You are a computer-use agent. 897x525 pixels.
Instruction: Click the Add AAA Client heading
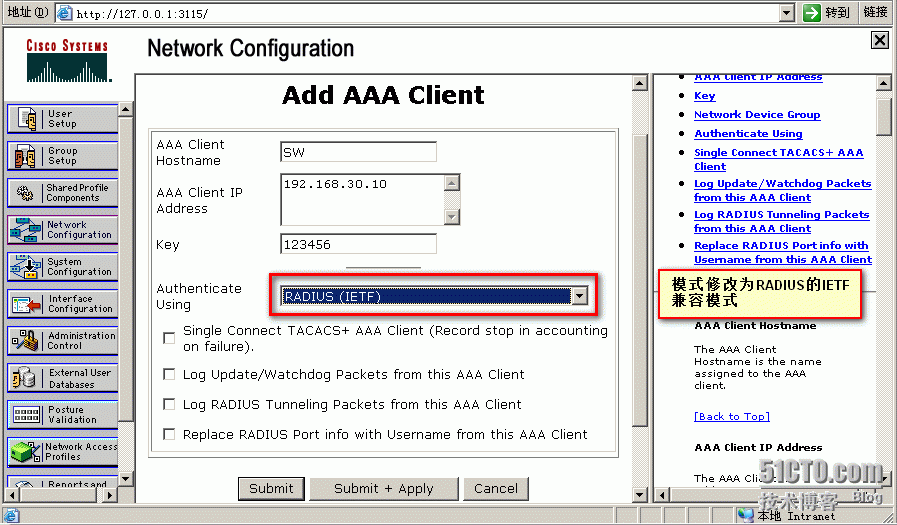pyautogui.click(x=383, y=95)
